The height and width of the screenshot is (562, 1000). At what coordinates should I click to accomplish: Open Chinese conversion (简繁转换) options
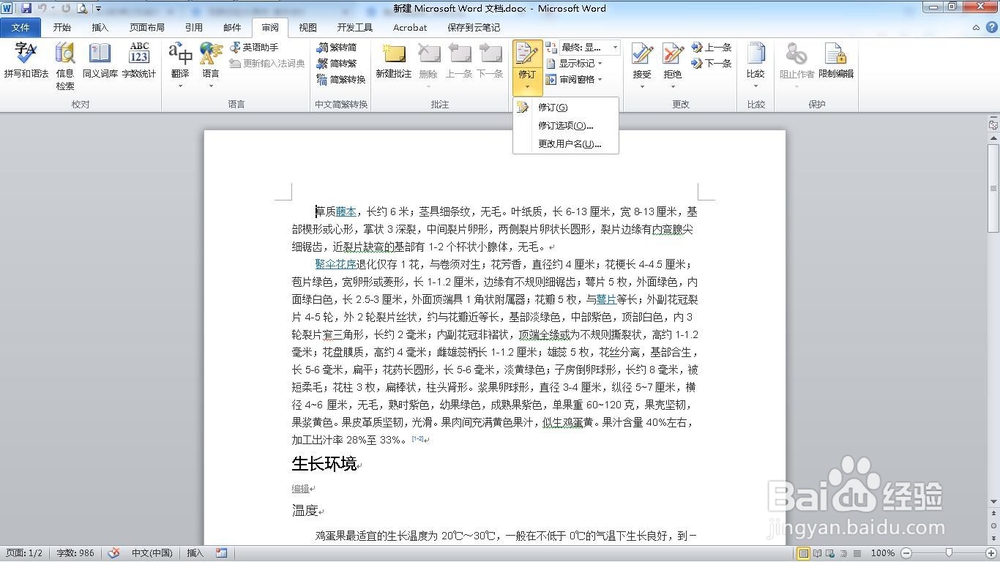[341, 79]
